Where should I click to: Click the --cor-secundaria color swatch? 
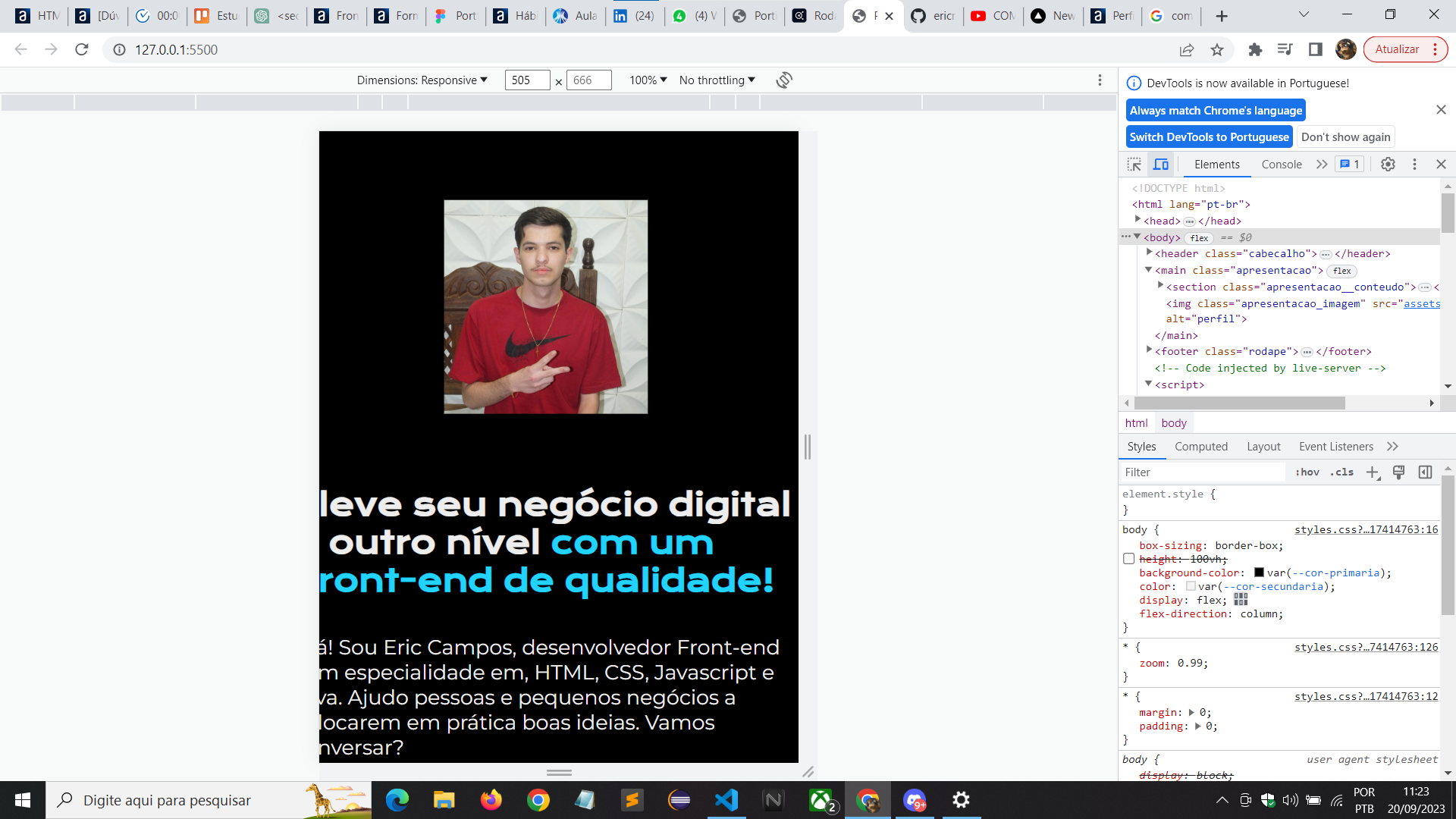1191,586
